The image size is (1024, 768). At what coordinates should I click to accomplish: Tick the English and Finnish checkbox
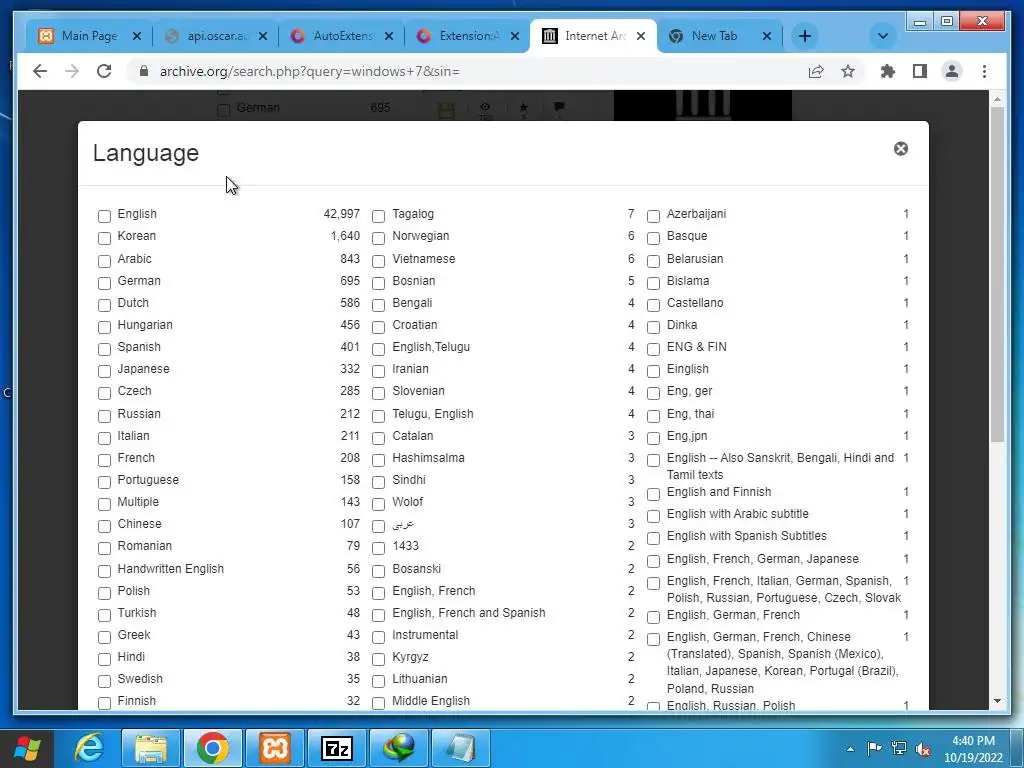[653, 494]
